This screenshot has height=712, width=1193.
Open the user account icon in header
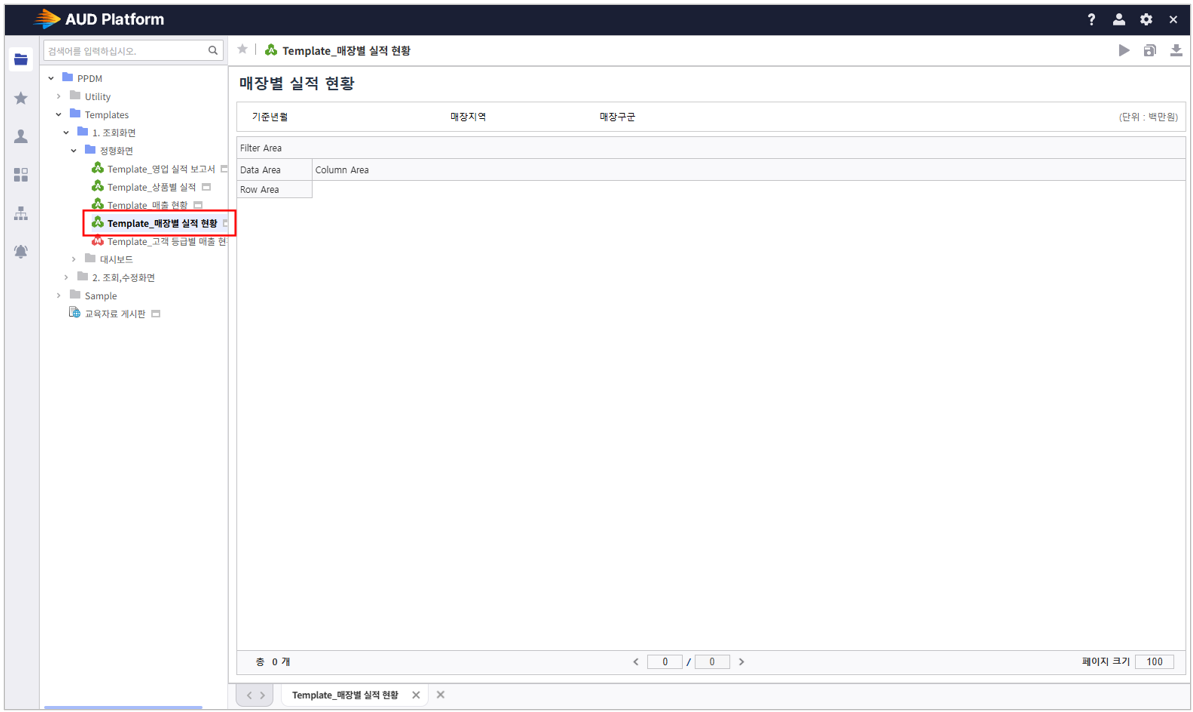tap(1118, 20)
